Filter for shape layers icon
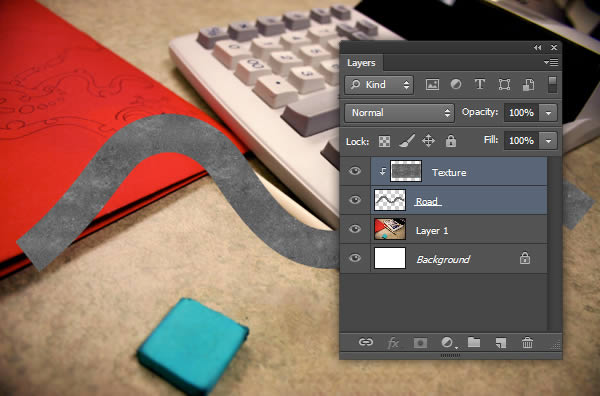This screenshot has height=396, width=600. [x=504, y=85]
